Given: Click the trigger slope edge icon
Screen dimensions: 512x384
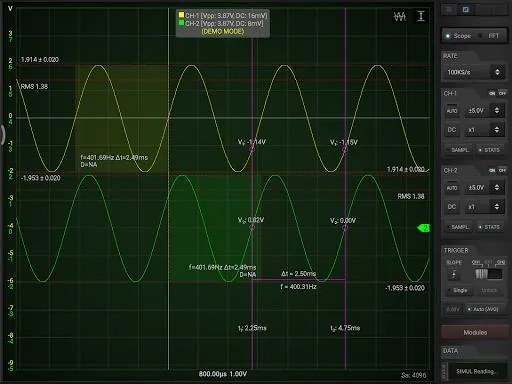Looking at the screenshot, I should pyautogui.click(x=454, y=274).
